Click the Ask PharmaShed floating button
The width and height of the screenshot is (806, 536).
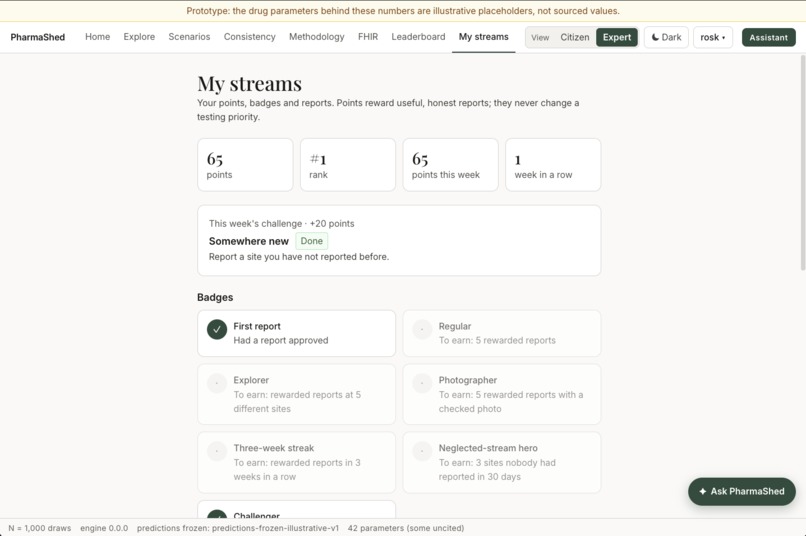(x=742, y=491)
